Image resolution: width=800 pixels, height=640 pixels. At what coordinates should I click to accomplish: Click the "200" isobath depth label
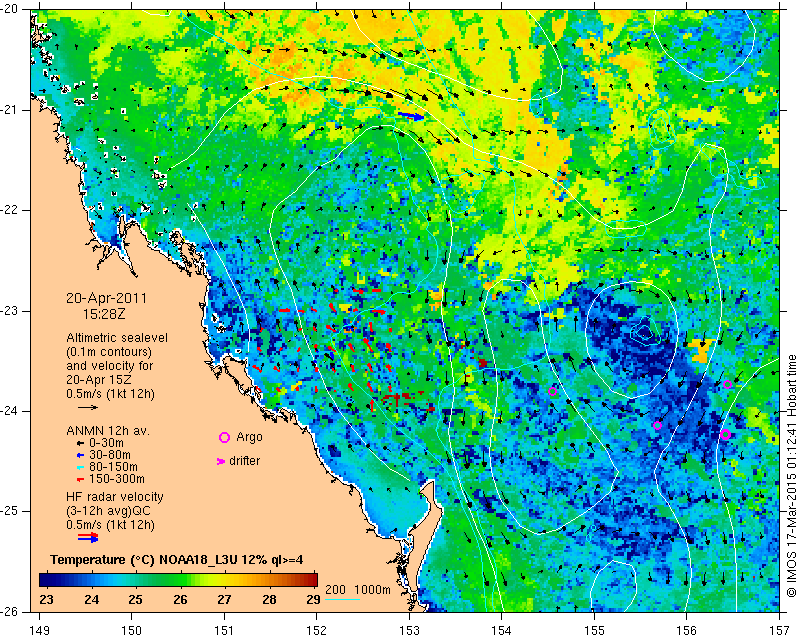(x=335, y=590)
